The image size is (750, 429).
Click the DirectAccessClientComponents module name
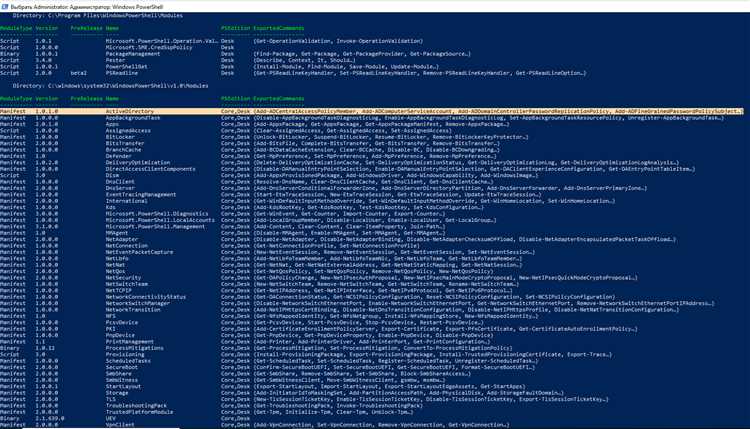(151, 169)
